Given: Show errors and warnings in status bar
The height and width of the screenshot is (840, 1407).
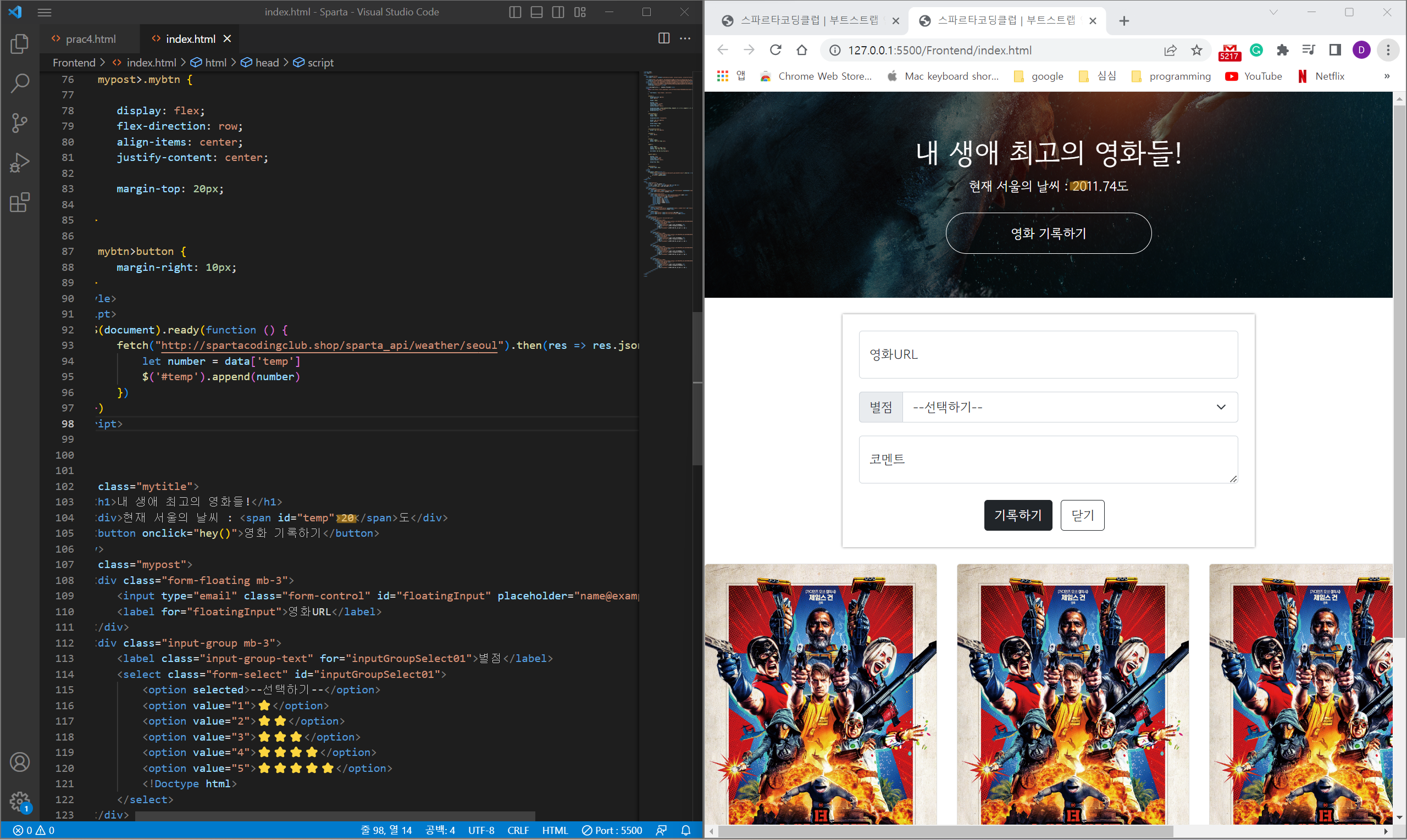Looking at the screenshot, I should (34, 830).
